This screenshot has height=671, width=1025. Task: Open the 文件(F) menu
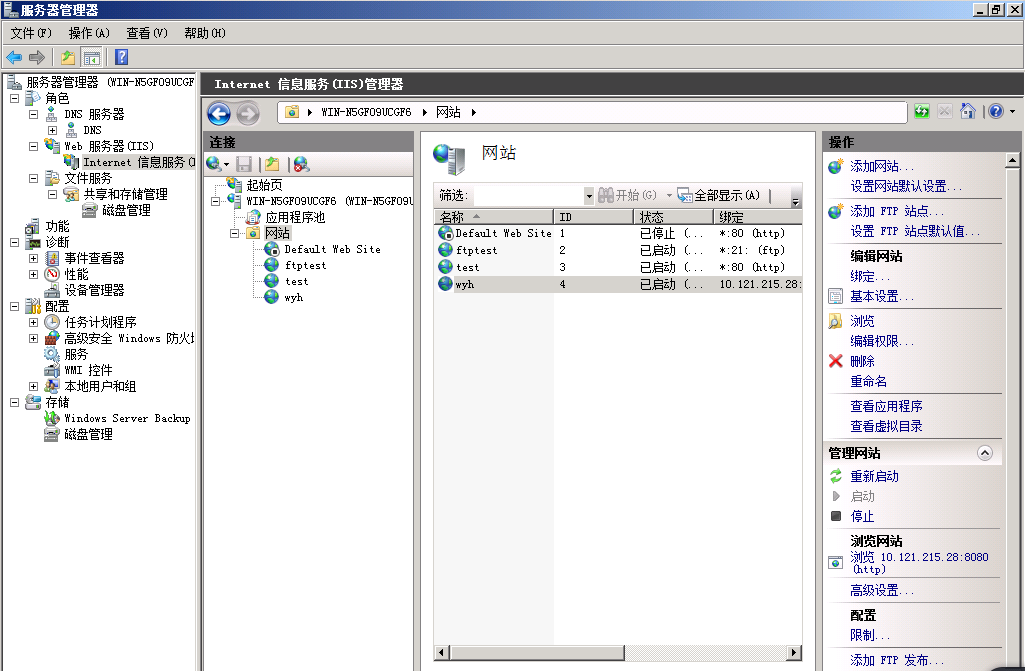31,33
